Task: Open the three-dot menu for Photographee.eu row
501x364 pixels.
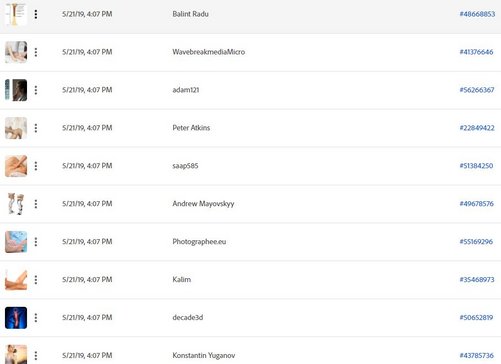Action: (x=36, y=242)
